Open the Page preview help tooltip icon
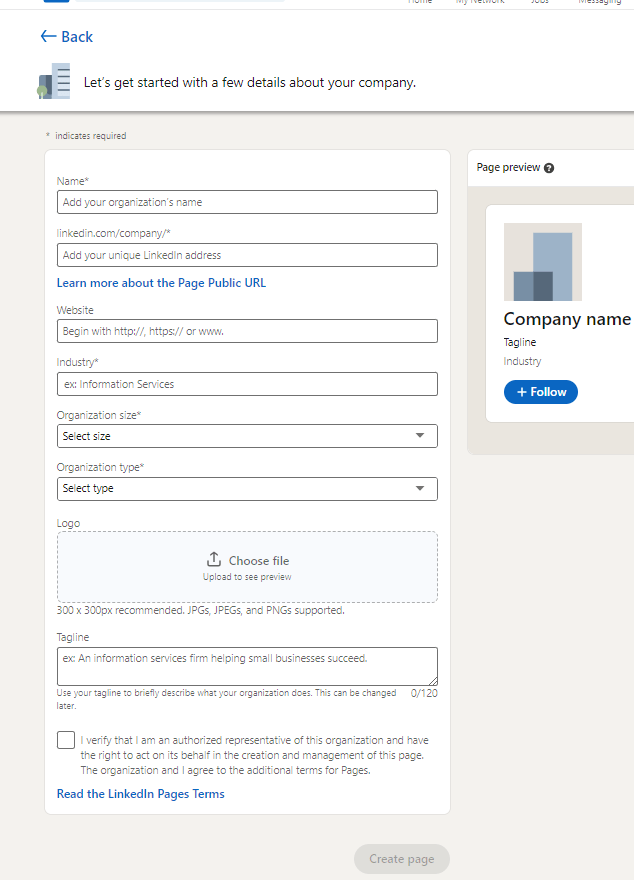 click(548, 167)
